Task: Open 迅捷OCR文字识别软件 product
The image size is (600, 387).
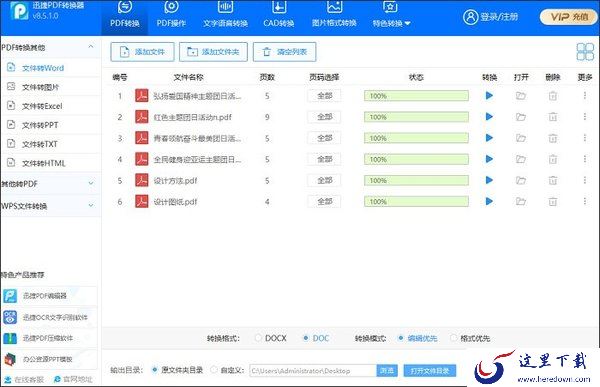Action: (x=49, y=317)
